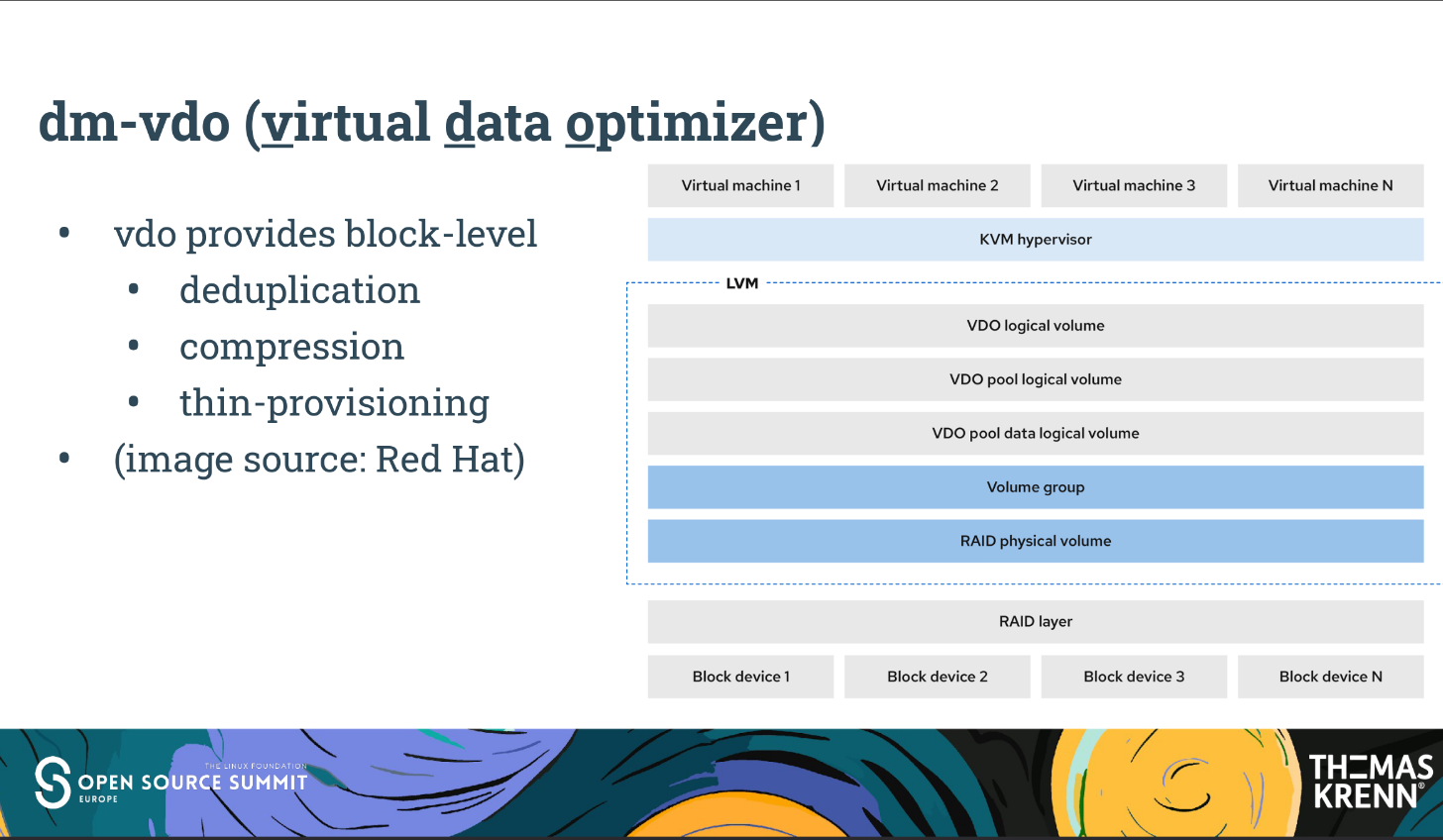Click the Thomas Krenn logo
This screenshot has height=840, width=1443.
pos(1370,782)
